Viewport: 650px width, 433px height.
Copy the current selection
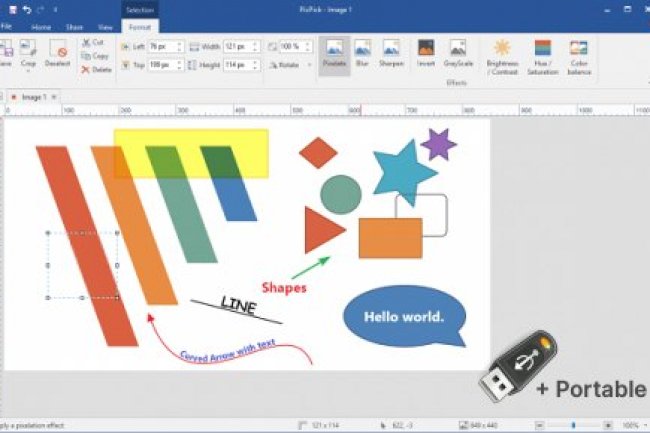coord(93,56)
